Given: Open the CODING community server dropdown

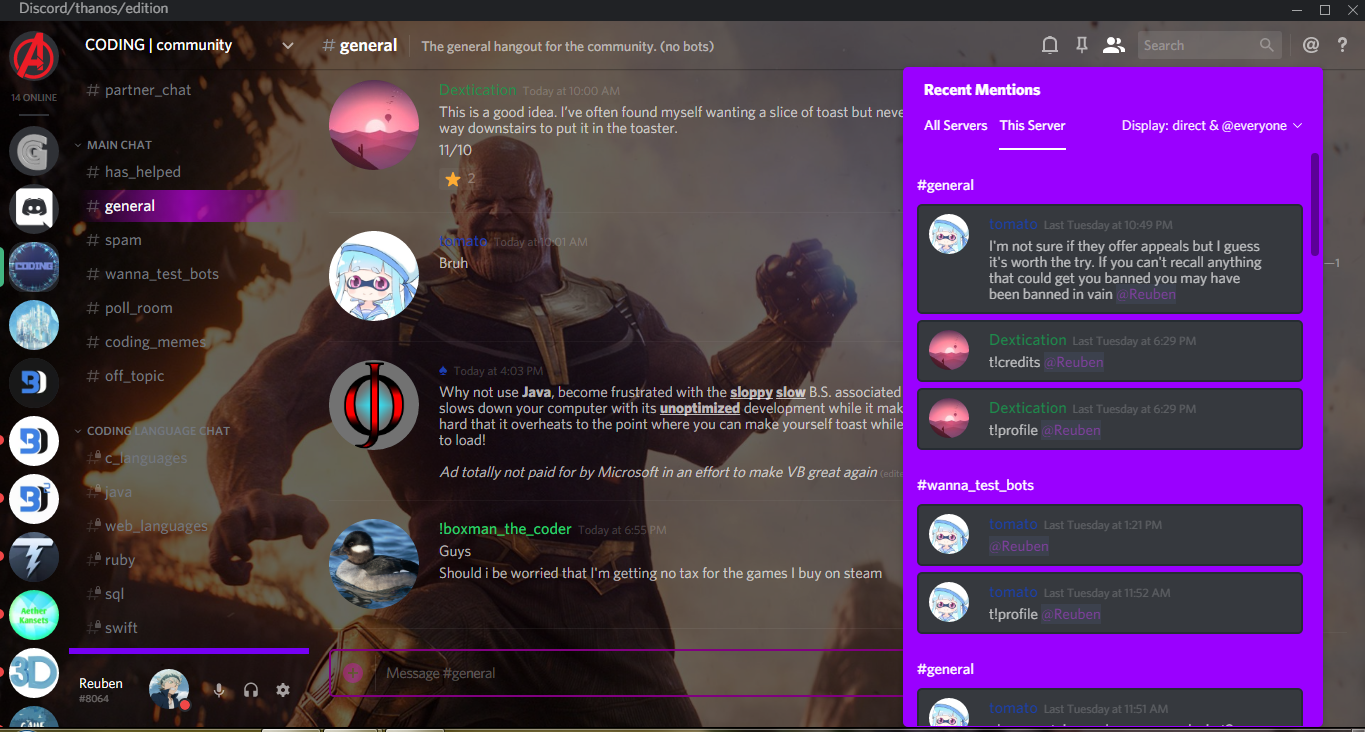Looking at the screenshot, I should 288,45.
